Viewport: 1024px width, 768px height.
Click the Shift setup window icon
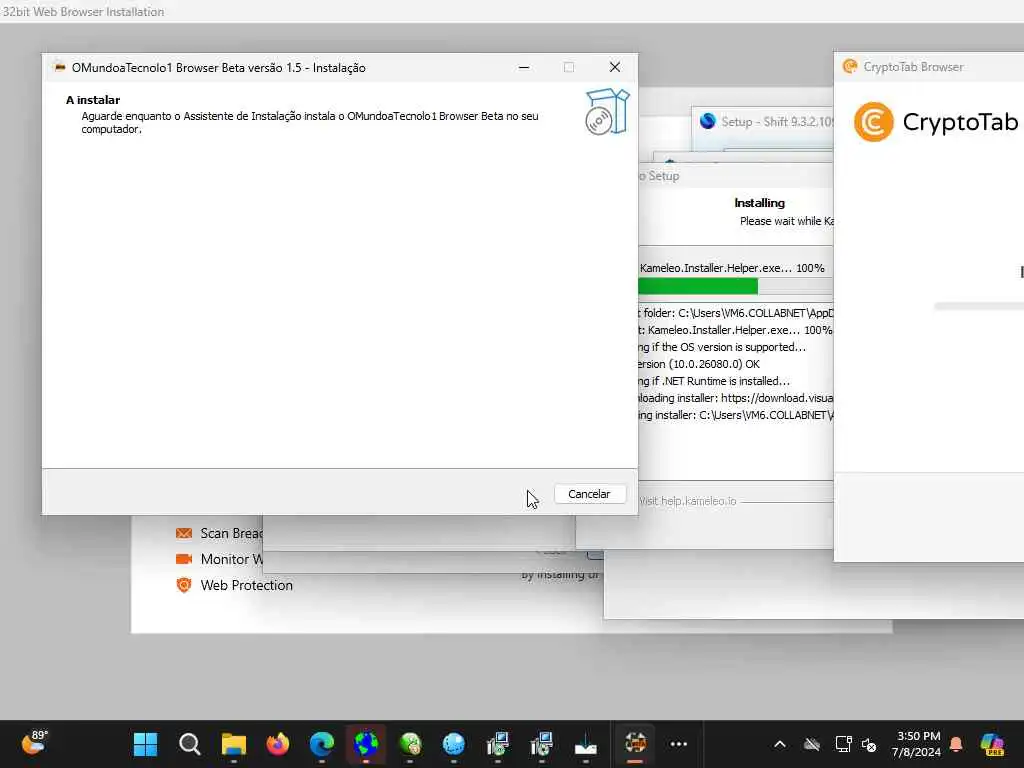click(707, 121)
